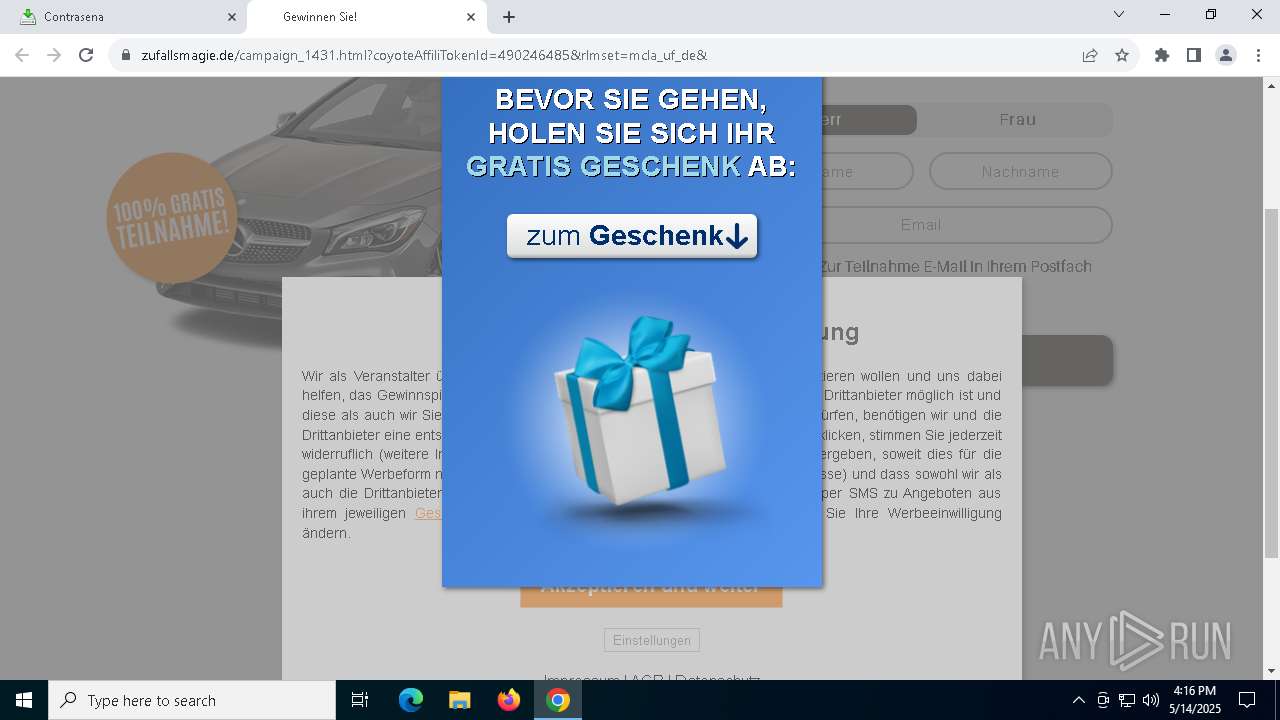Click the address bar URL
The height and width of the screenshot is (720, 1280).
(x=424, y=55)
